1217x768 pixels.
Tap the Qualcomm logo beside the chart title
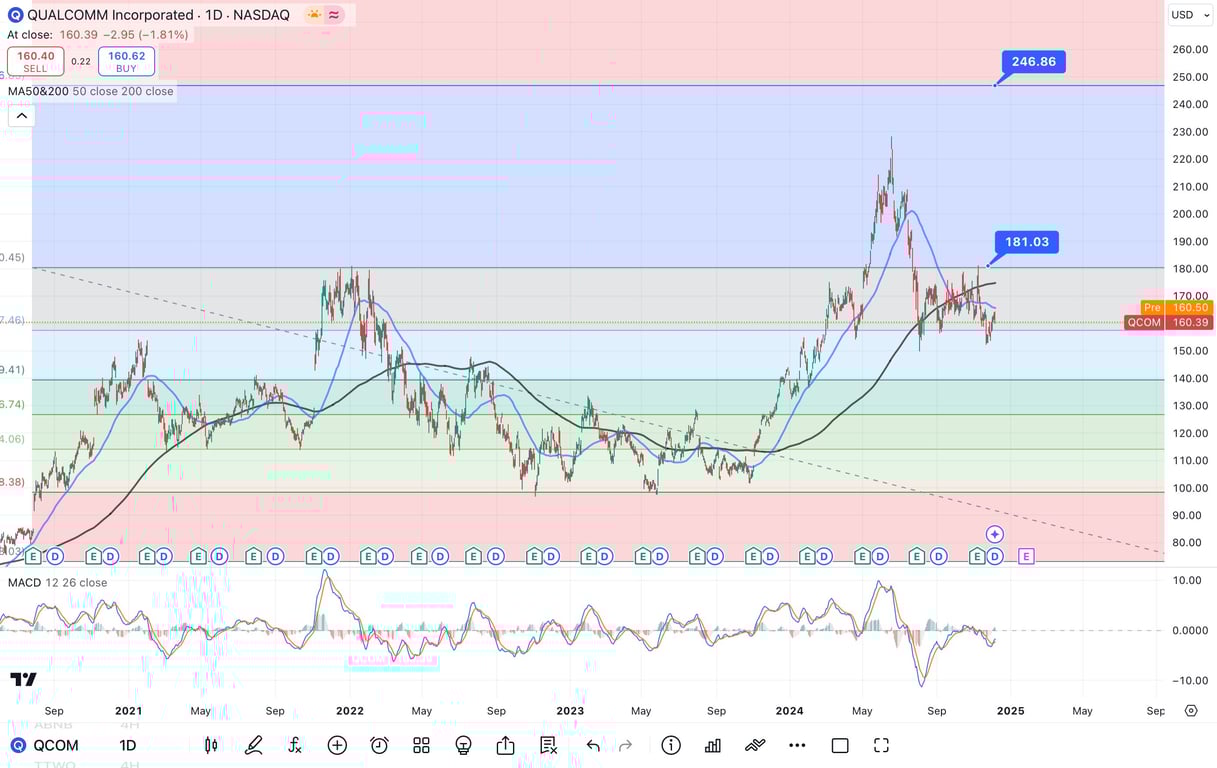(15, 15)
